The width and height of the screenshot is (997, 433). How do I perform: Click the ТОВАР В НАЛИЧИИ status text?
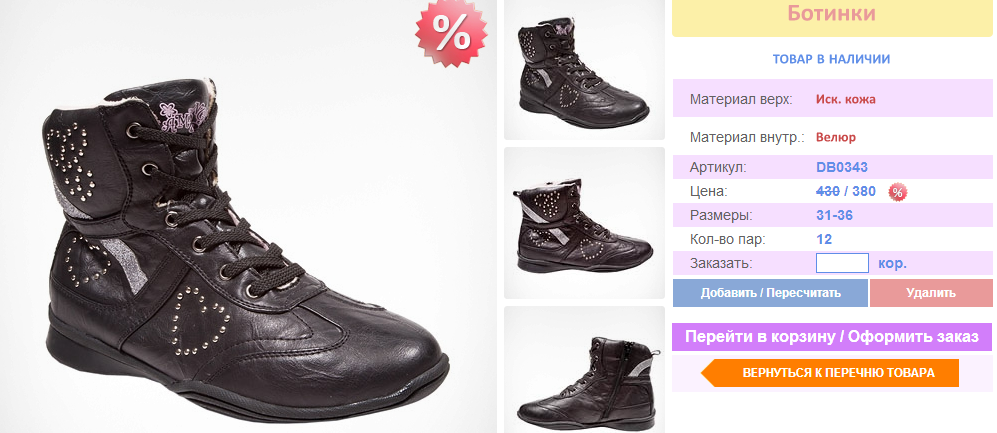[831, 59]
